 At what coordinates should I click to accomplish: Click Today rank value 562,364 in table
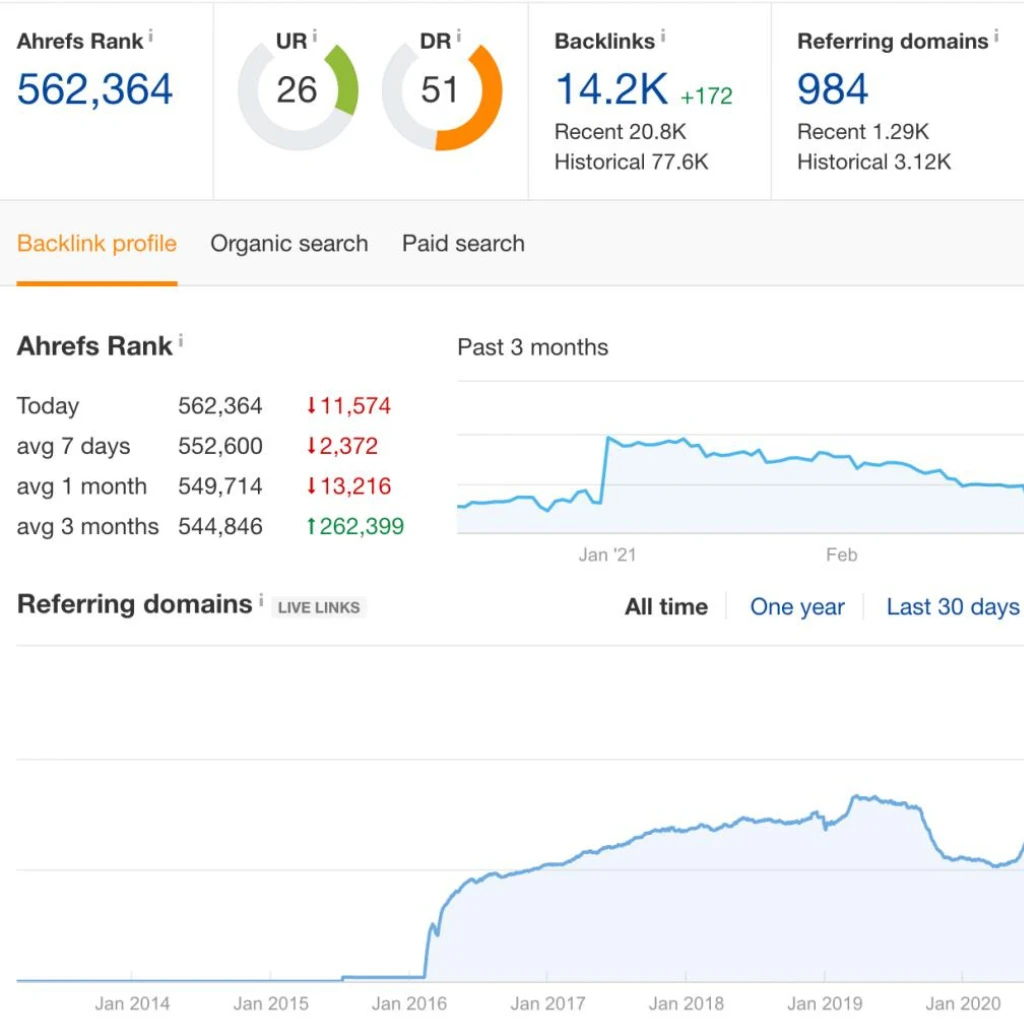220,406
